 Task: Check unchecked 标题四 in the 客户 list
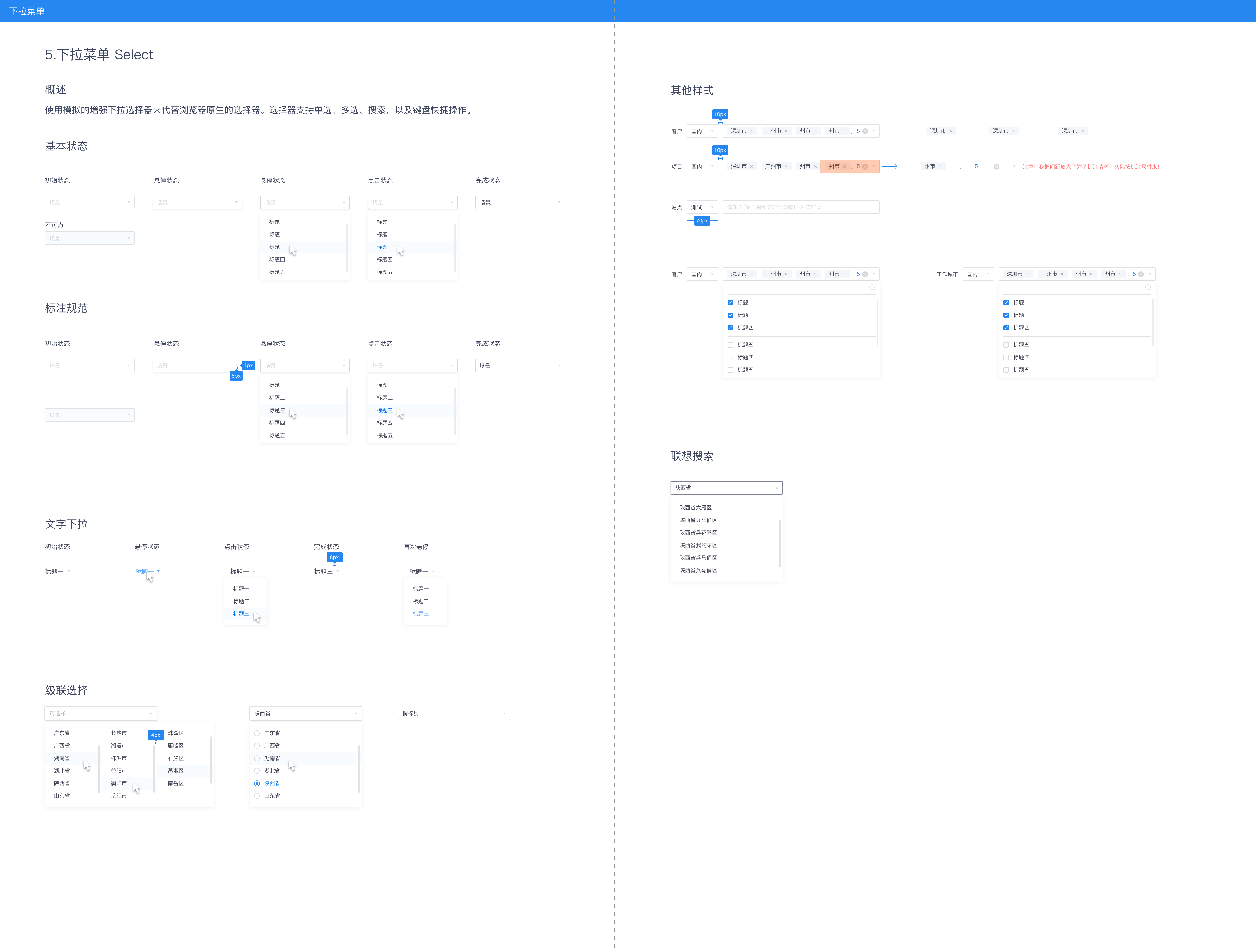click(x=730, y=357)
